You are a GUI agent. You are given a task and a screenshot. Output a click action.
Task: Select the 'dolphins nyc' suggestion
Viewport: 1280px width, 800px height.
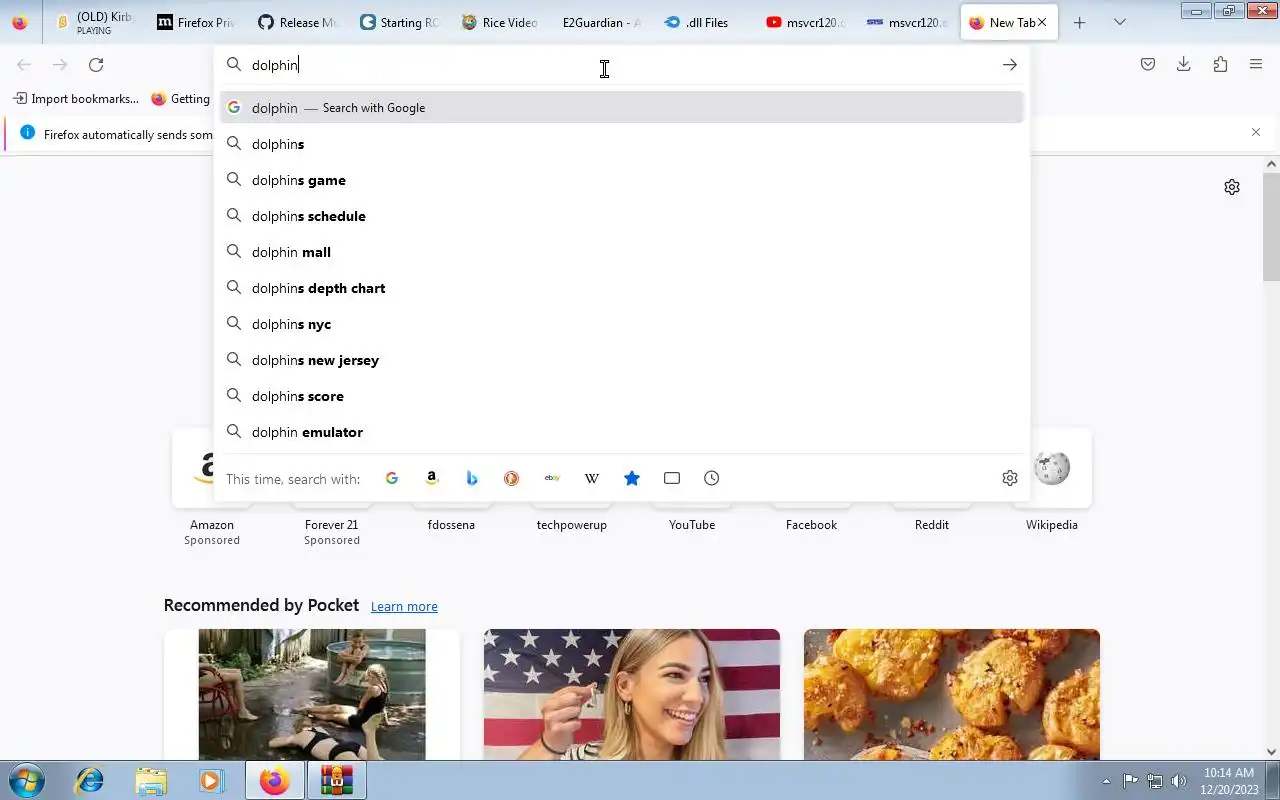(x=622, y=324)
